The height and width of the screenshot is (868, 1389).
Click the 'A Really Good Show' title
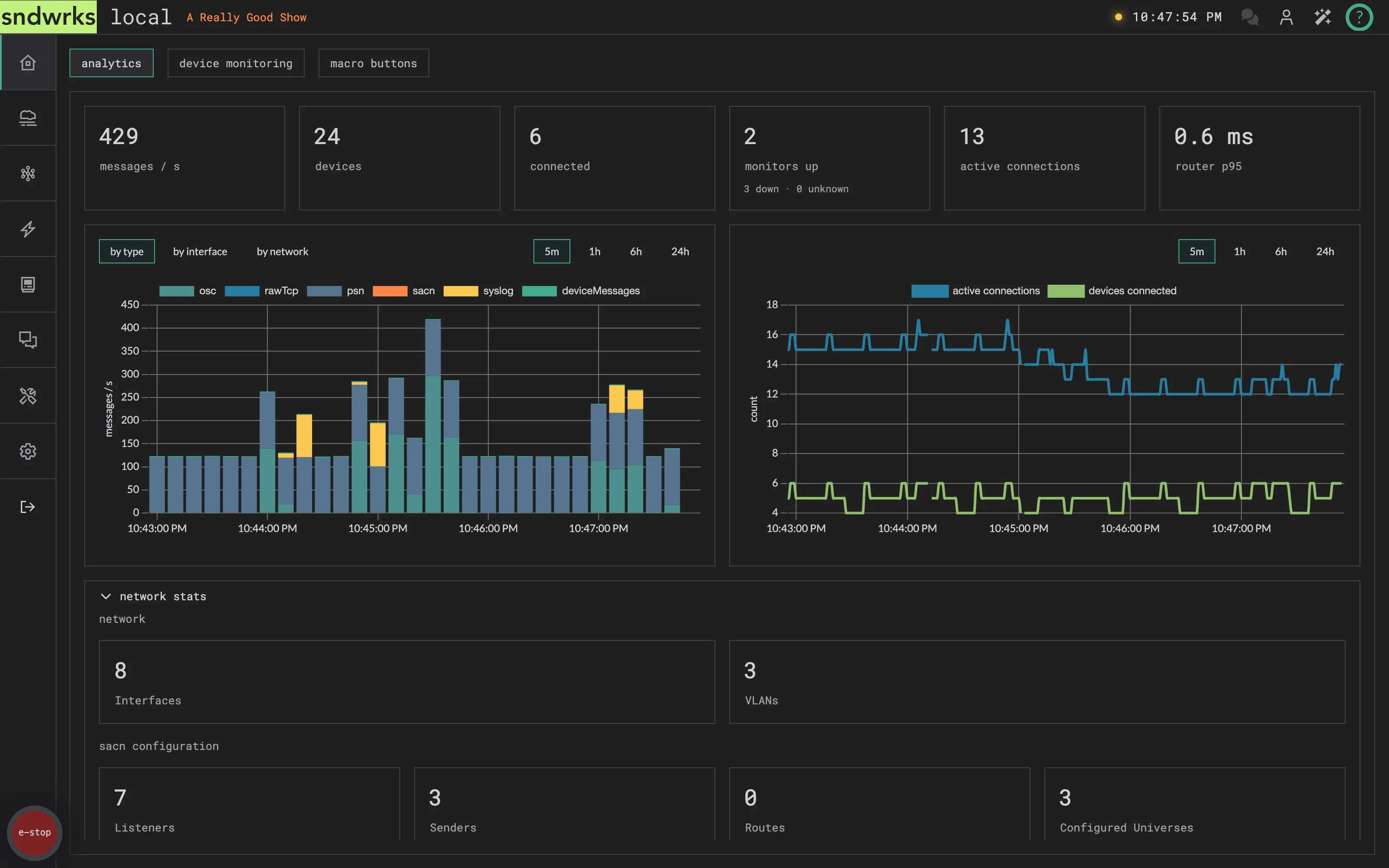tap(247, 18)
